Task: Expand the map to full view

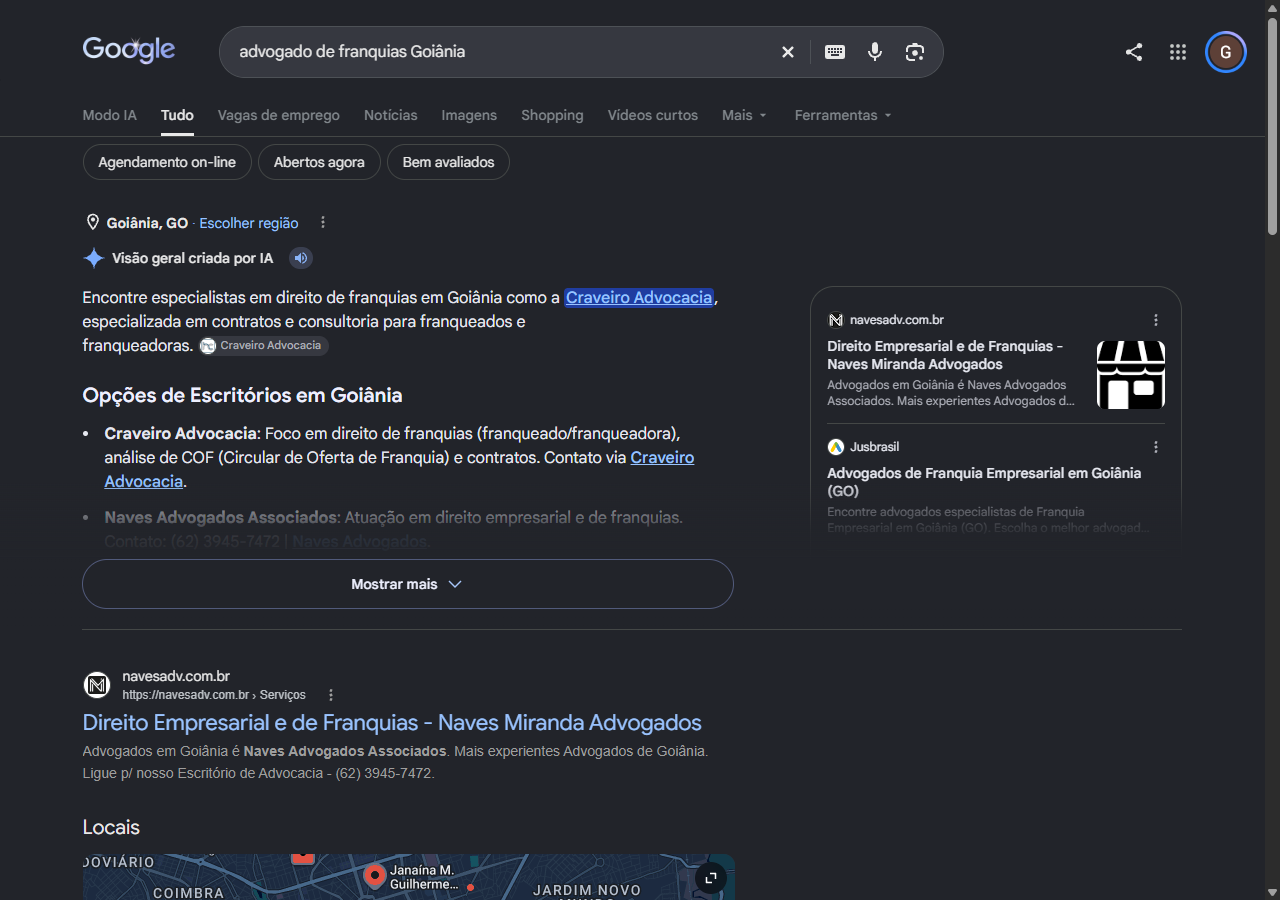Action: coord(711,878)
